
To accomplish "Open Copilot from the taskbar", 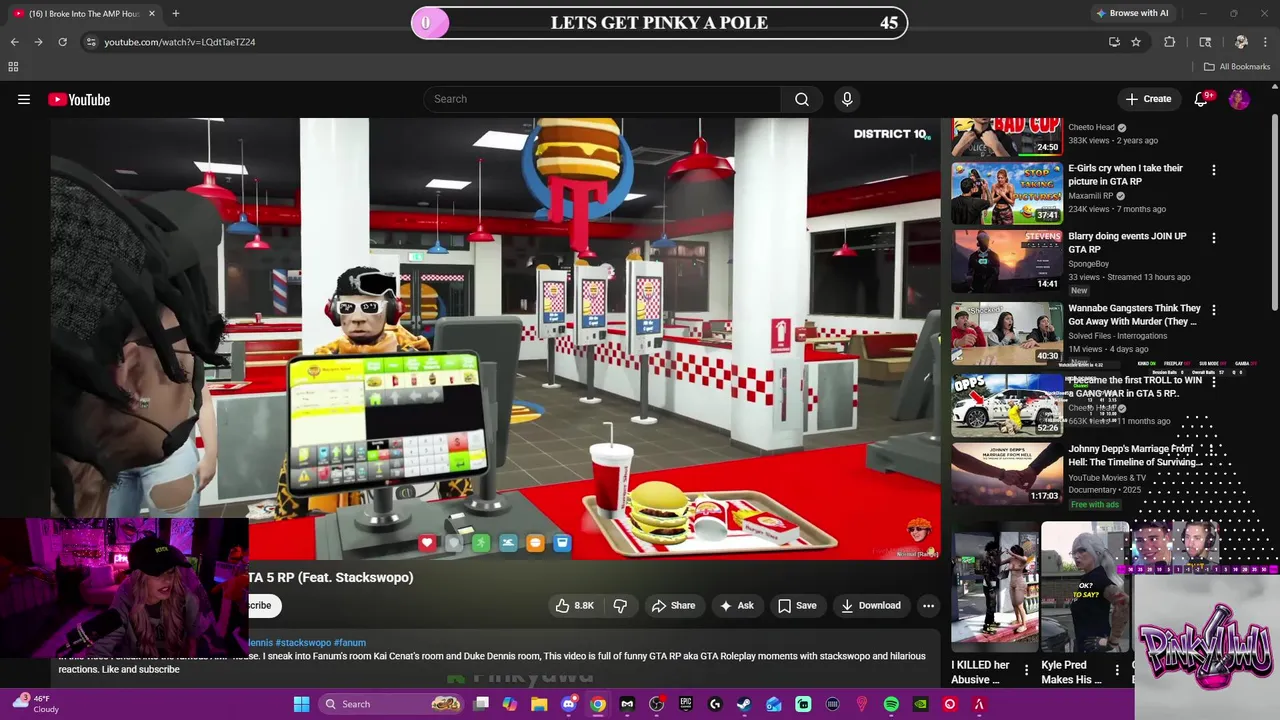I will click(510, 704).
